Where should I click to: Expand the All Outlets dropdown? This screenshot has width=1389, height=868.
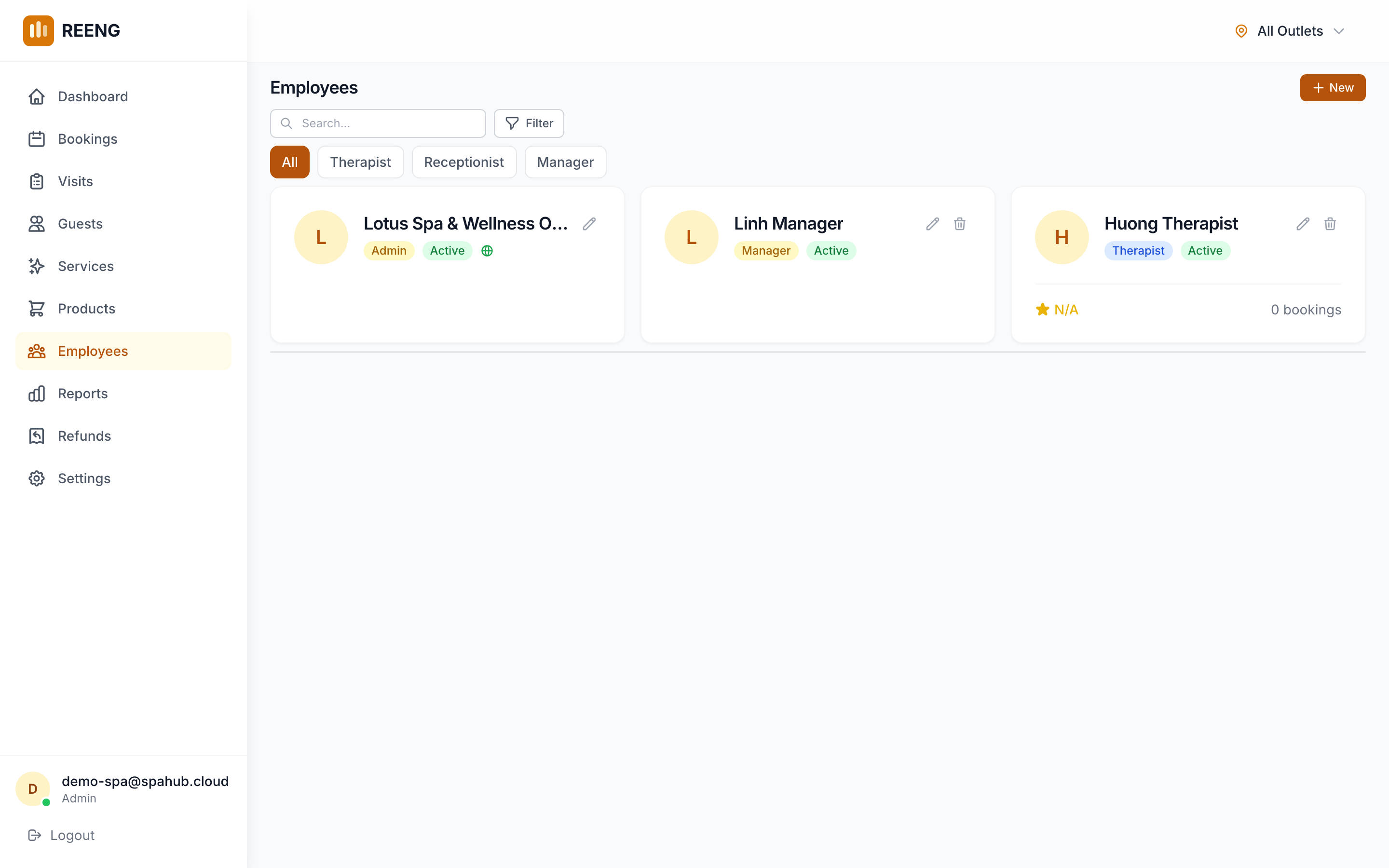pyautogui.click(x=1289, y=31)
